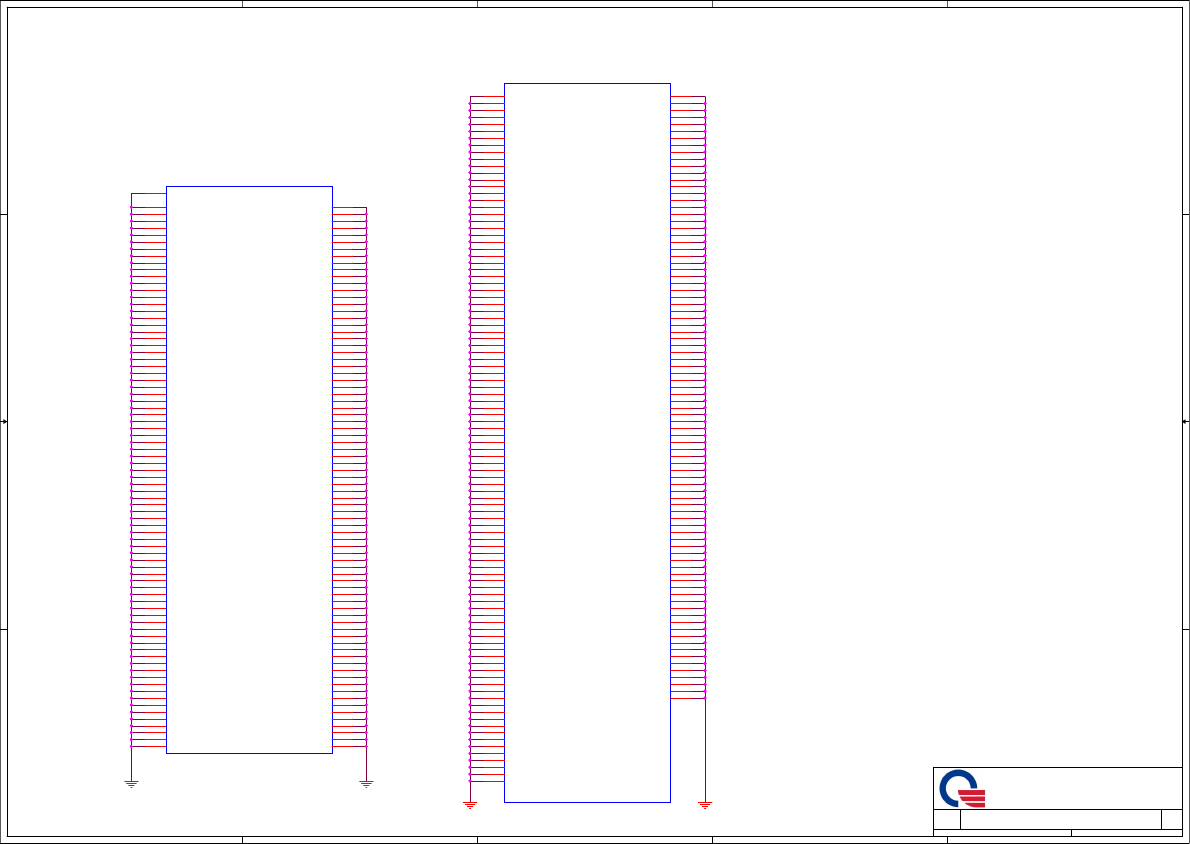1190x844 pixels.
Task: Select the smaller blue connector component body
Action: click(x=249, y=470)
